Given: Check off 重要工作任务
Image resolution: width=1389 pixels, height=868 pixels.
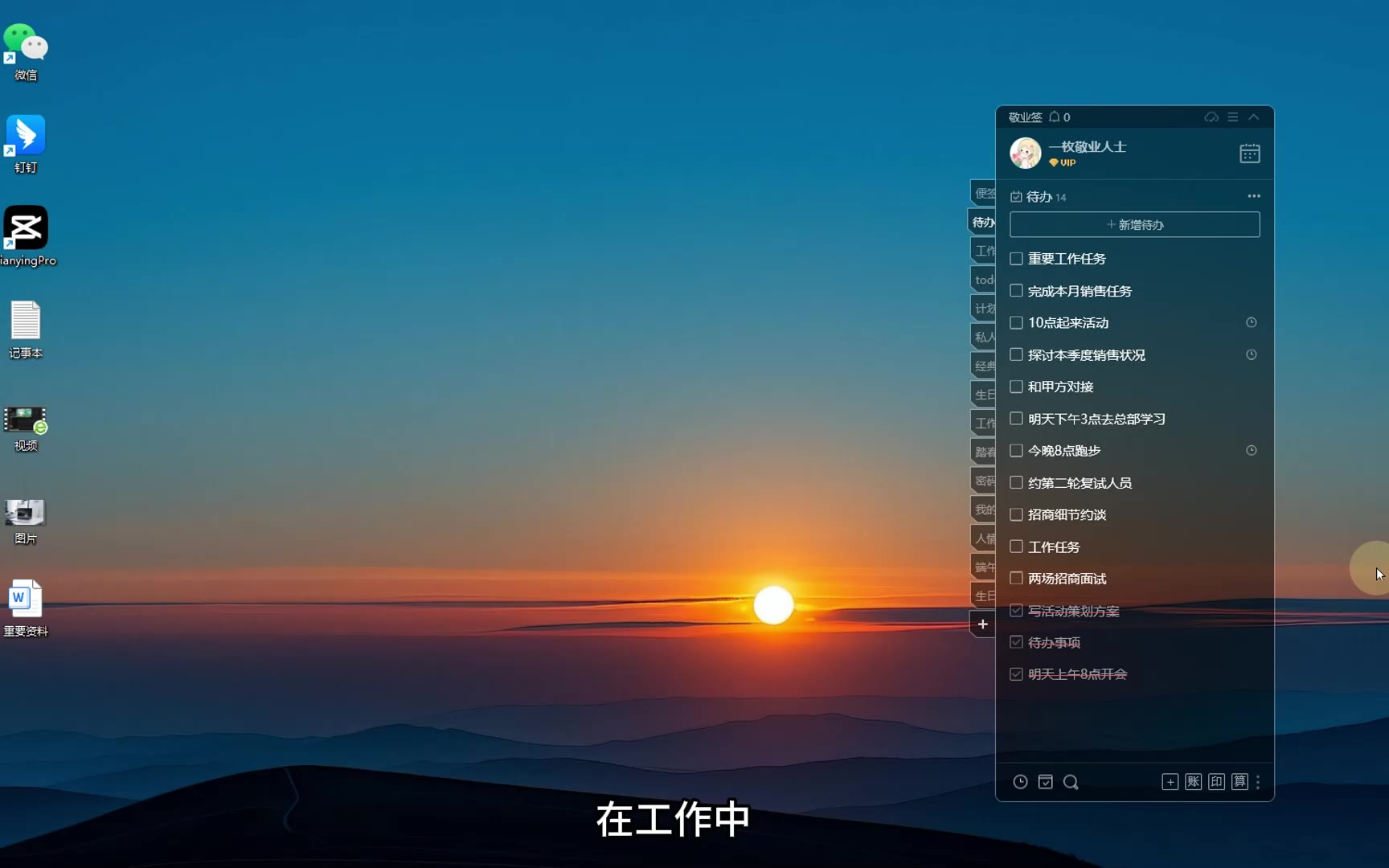Looking at the screenshot, I should pos(1016,259).
